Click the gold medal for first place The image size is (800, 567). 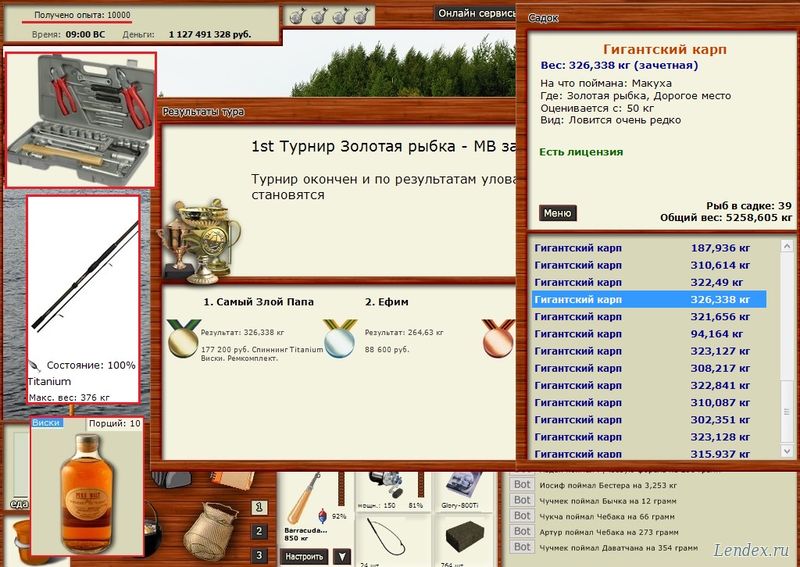(x=183, y=338)
